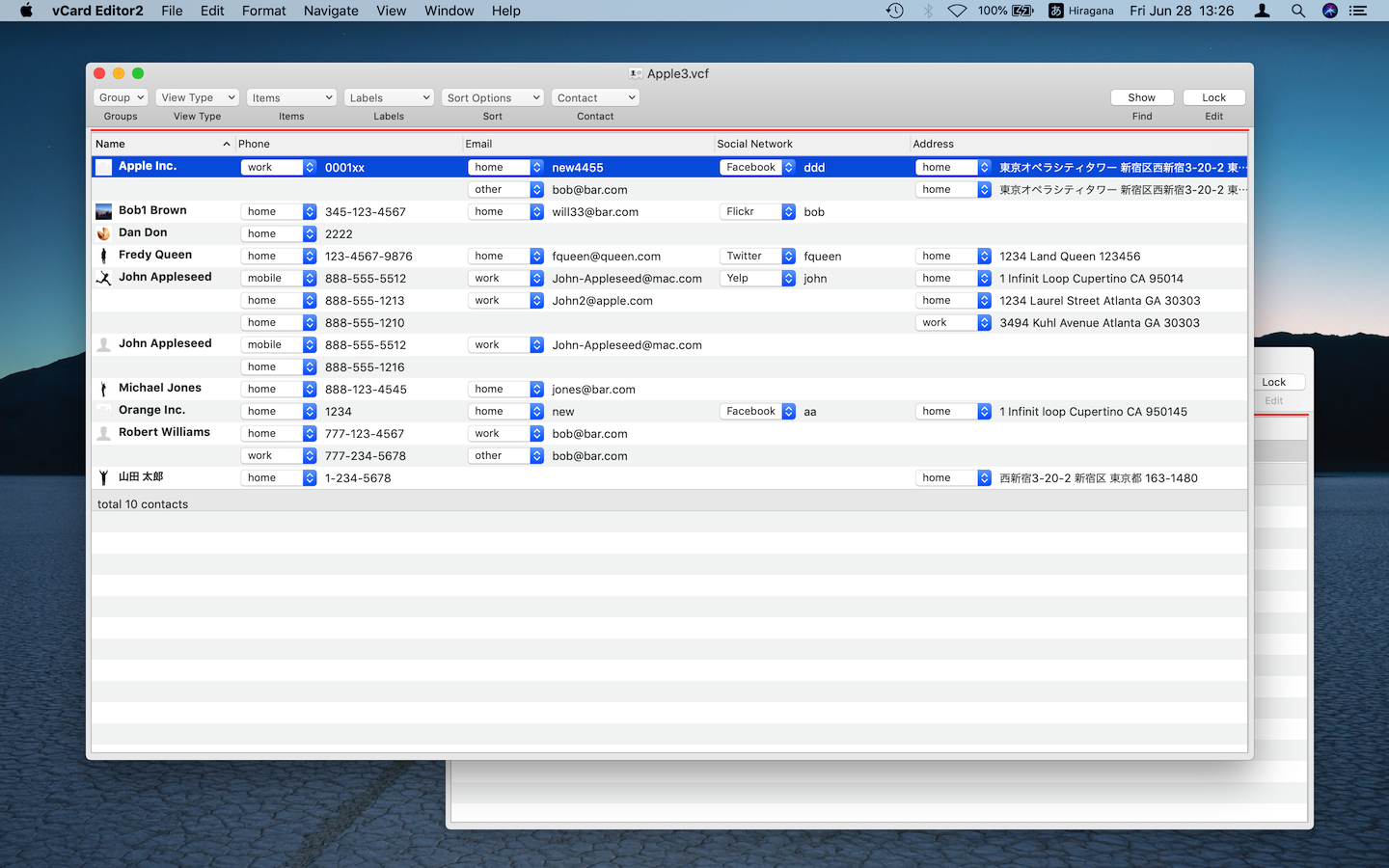Click address 1234 Laurel Street Atlanta GA 30303

[1100, 301]
